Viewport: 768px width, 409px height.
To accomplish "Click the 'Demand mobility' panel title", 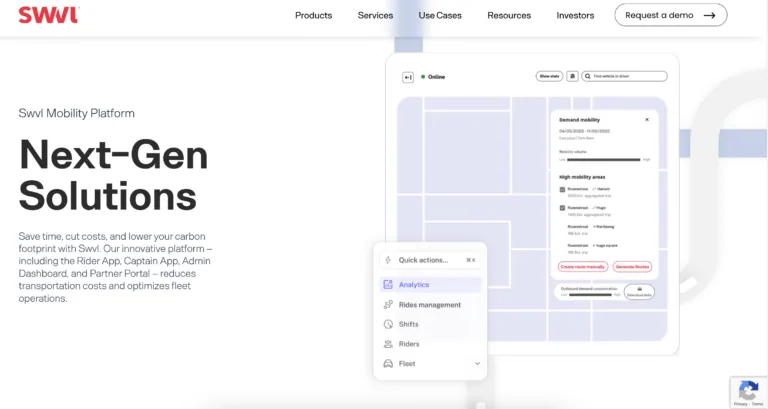I will coord(579,120).
